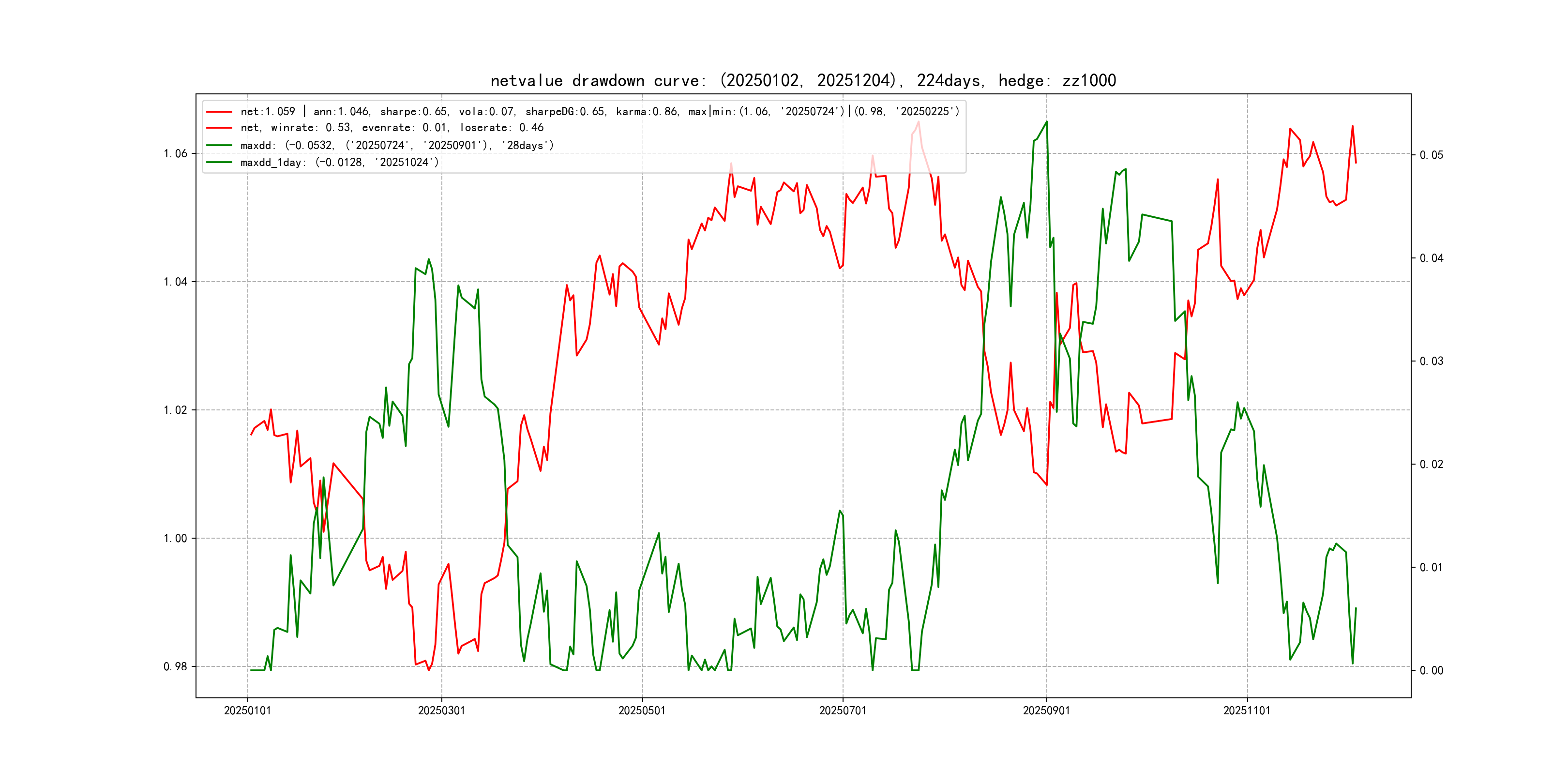Click the sharpe:0.65 text in the legend
1568x784 pixels.
tap(414, 111)
